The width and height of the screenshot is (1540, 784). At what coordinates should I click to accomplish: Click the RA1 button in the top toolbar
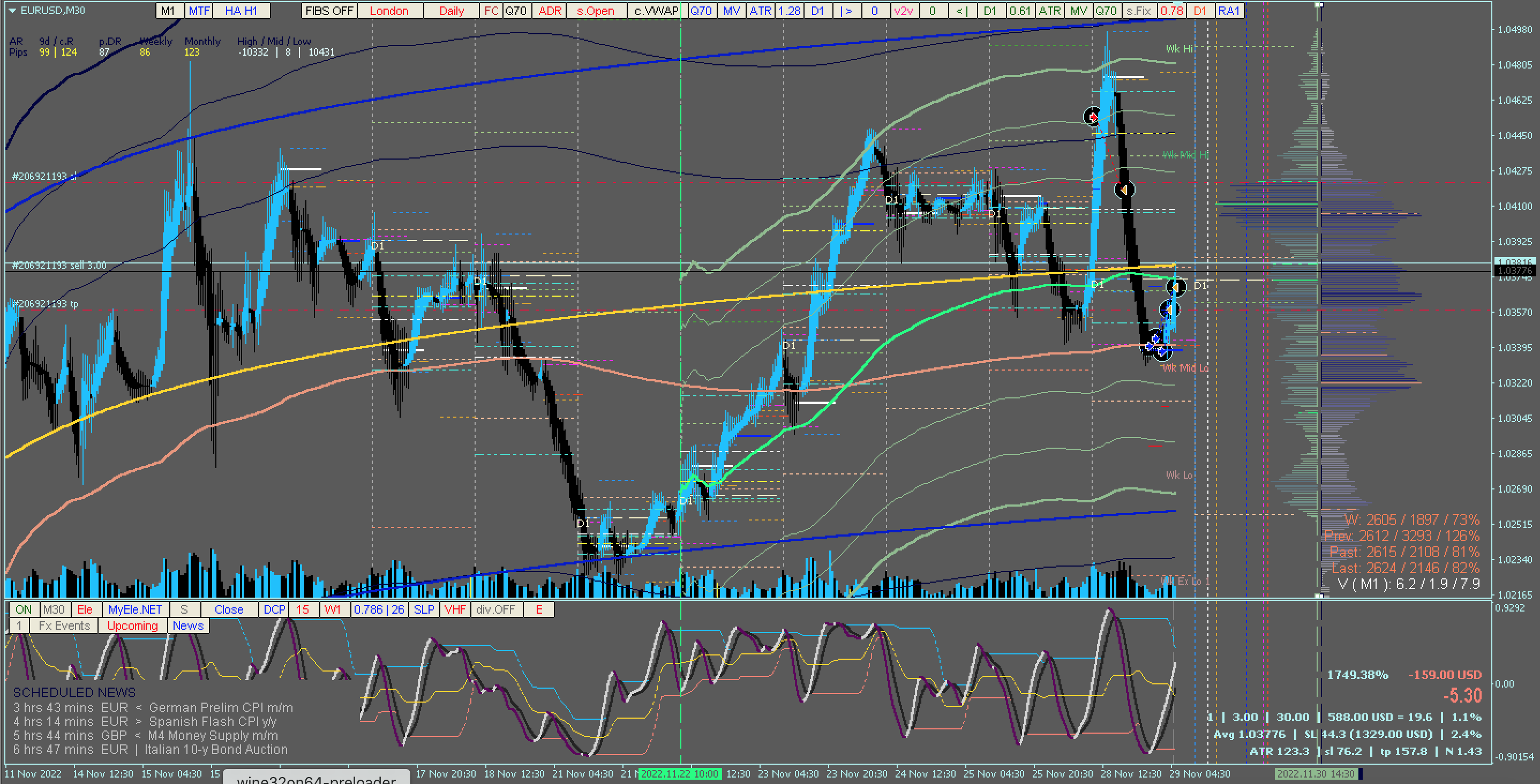[x=1229, y=11]
